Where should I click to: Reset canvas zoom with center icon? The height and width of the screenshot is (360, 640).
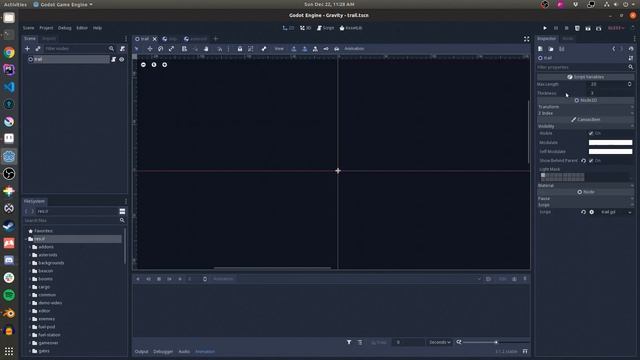click(x=154, y=64)
